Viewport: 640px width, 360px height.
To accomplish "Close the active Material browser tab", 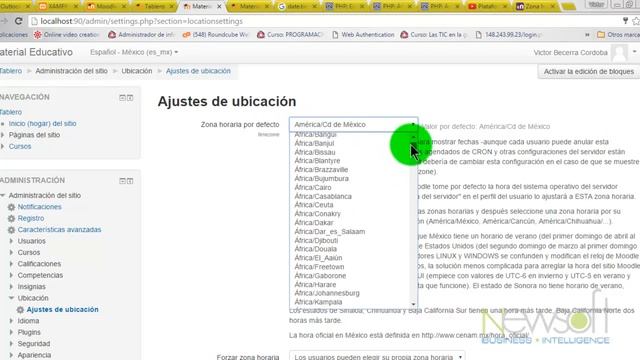I will pos(219,7).
